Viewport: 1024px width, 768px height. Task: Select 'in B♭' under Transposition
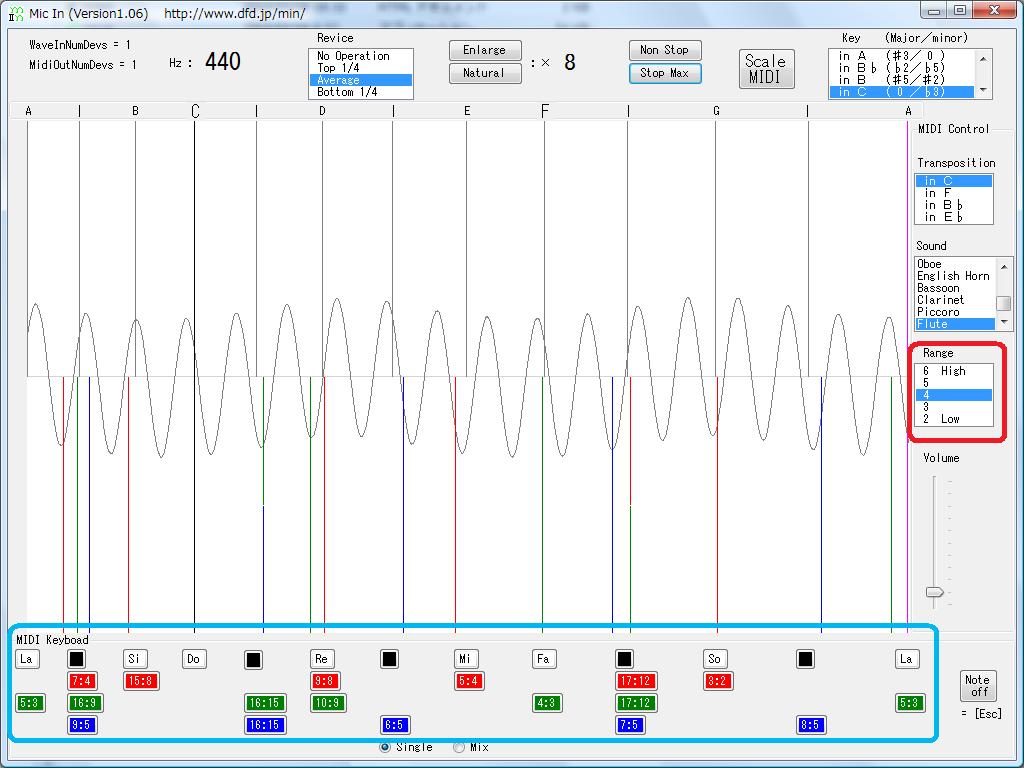click(x=954, y=205)
